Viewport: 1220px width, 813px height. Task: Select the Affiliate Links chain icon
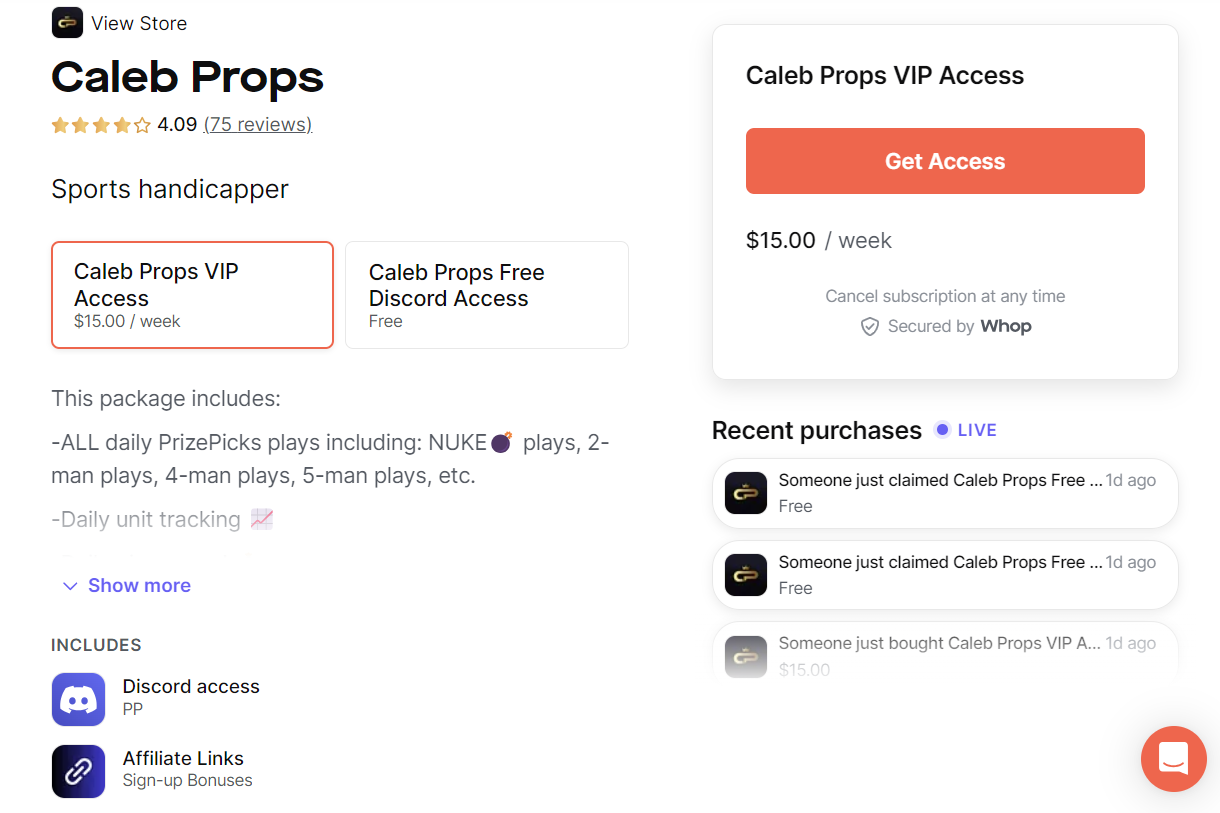[78, 771]
